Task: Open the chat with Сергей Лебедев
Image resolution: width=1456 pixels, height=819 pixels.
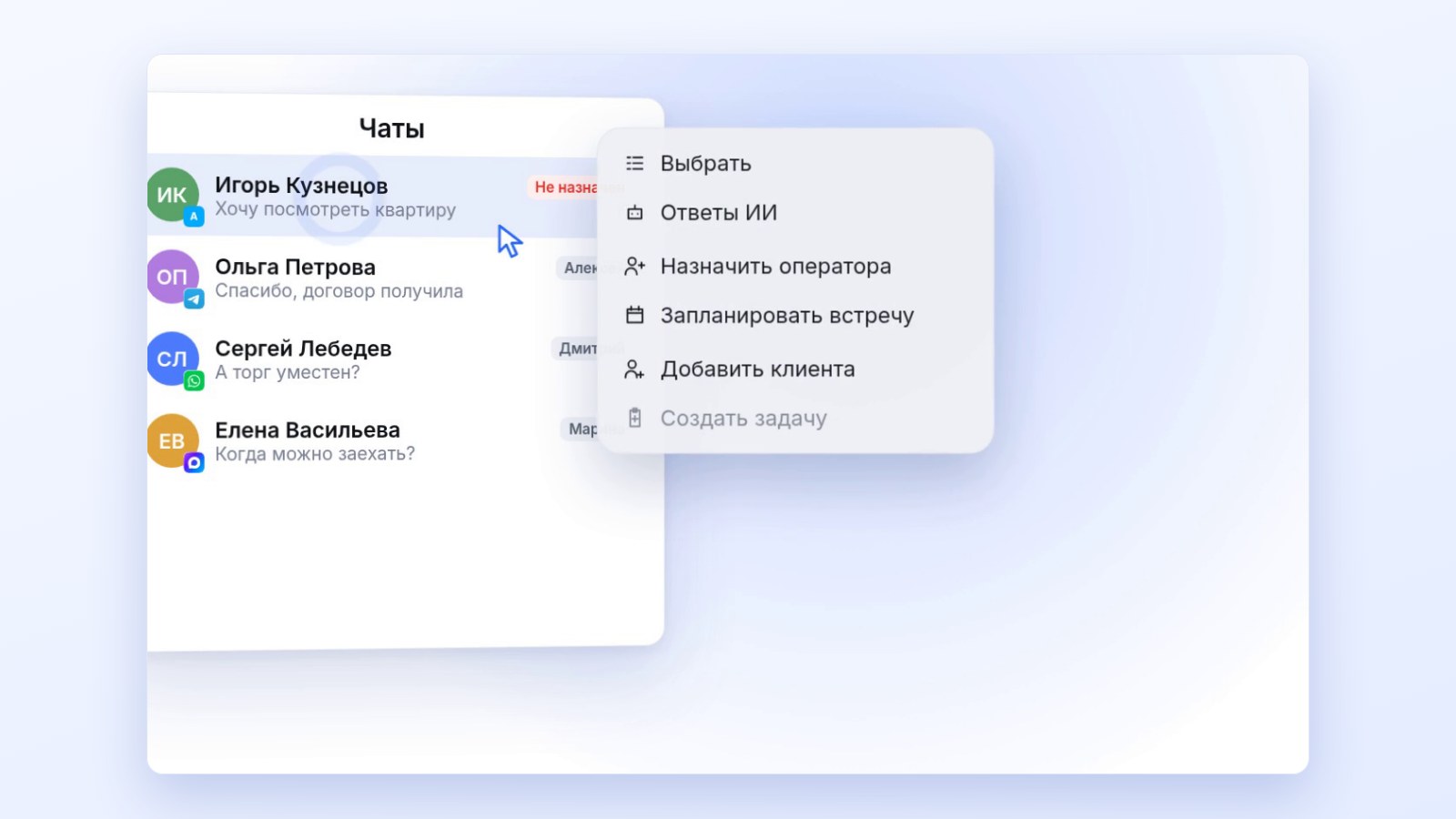Action: (x=372, y=359)
